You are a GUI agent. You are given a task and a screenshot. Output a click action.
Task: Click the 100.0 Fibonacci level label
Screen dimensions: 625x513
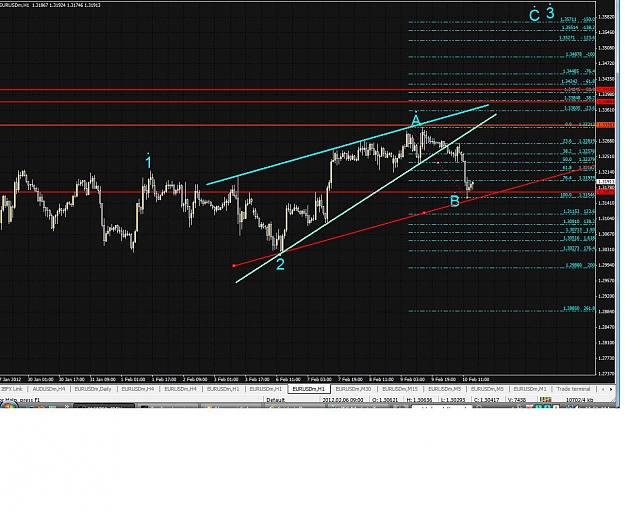[566, 195]
